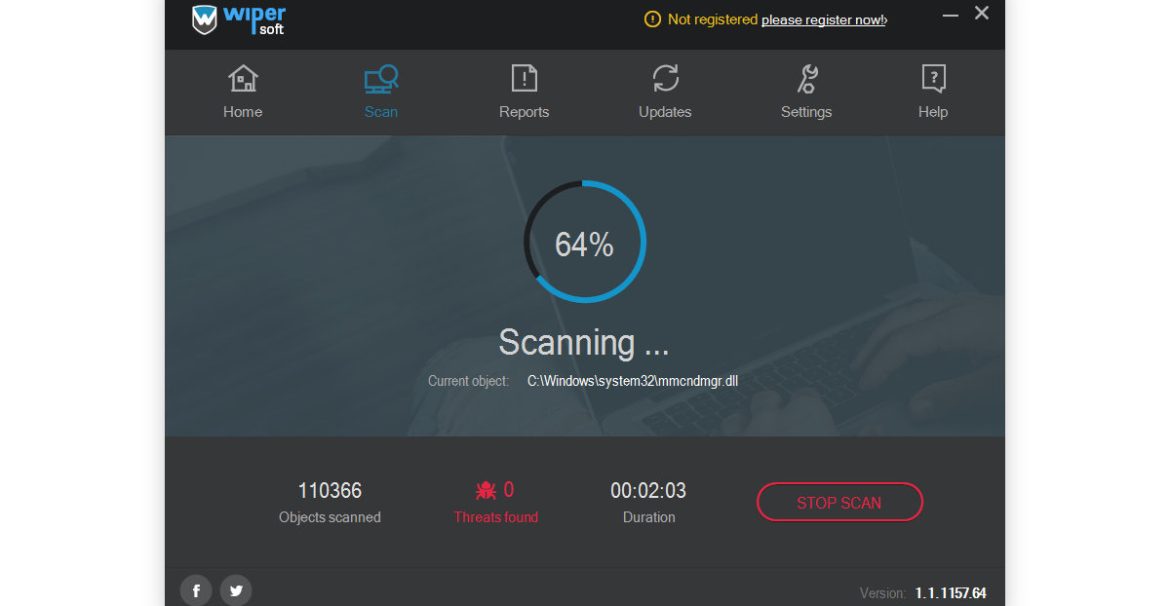Image resolution: width=1170 pixels, height=606 pixels.
Task: Switch to the Scan tab label
Action: coord(381,112)
